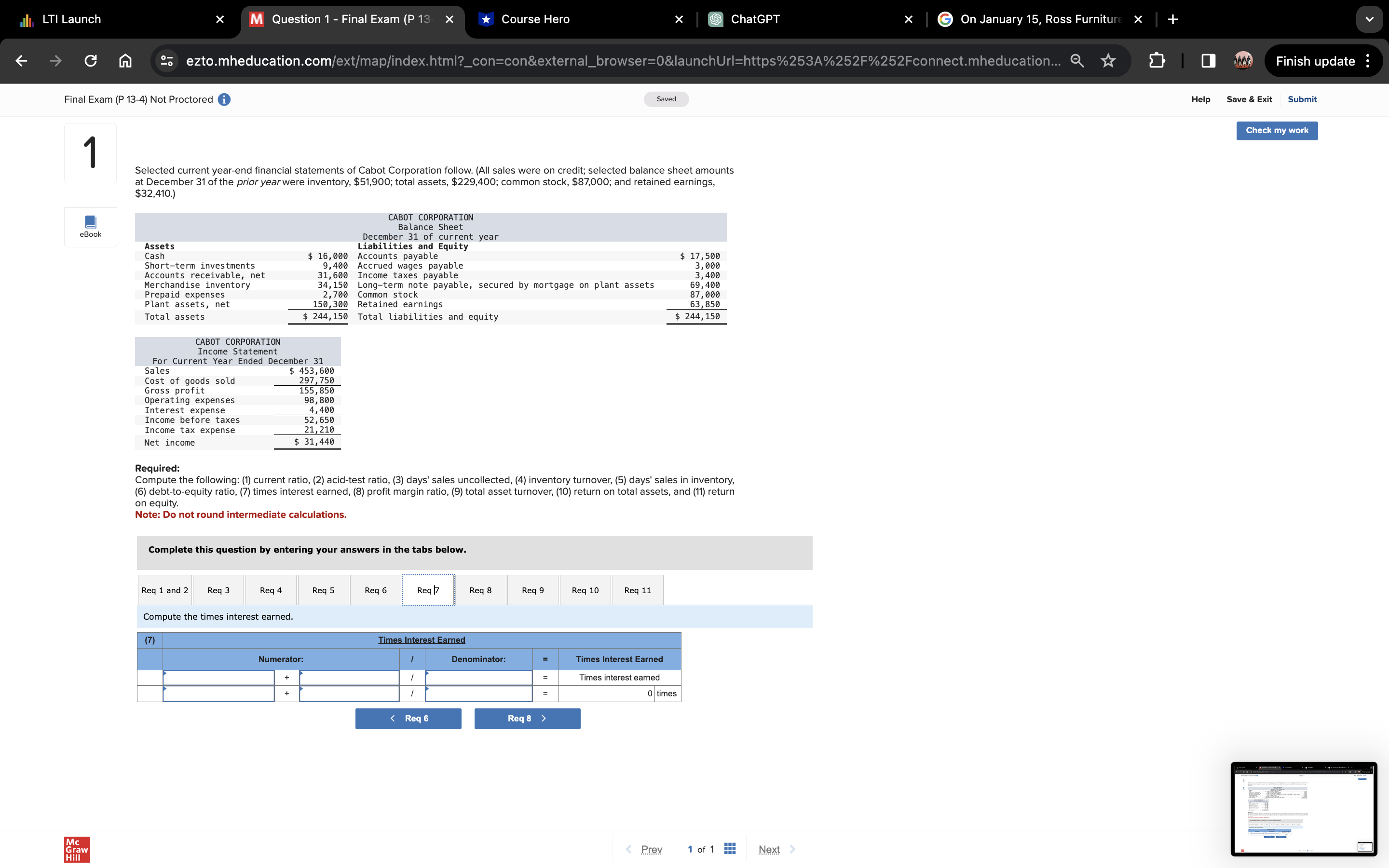1389x868 pixels.
Task: Reload the current page
Action: coord(90,61)
